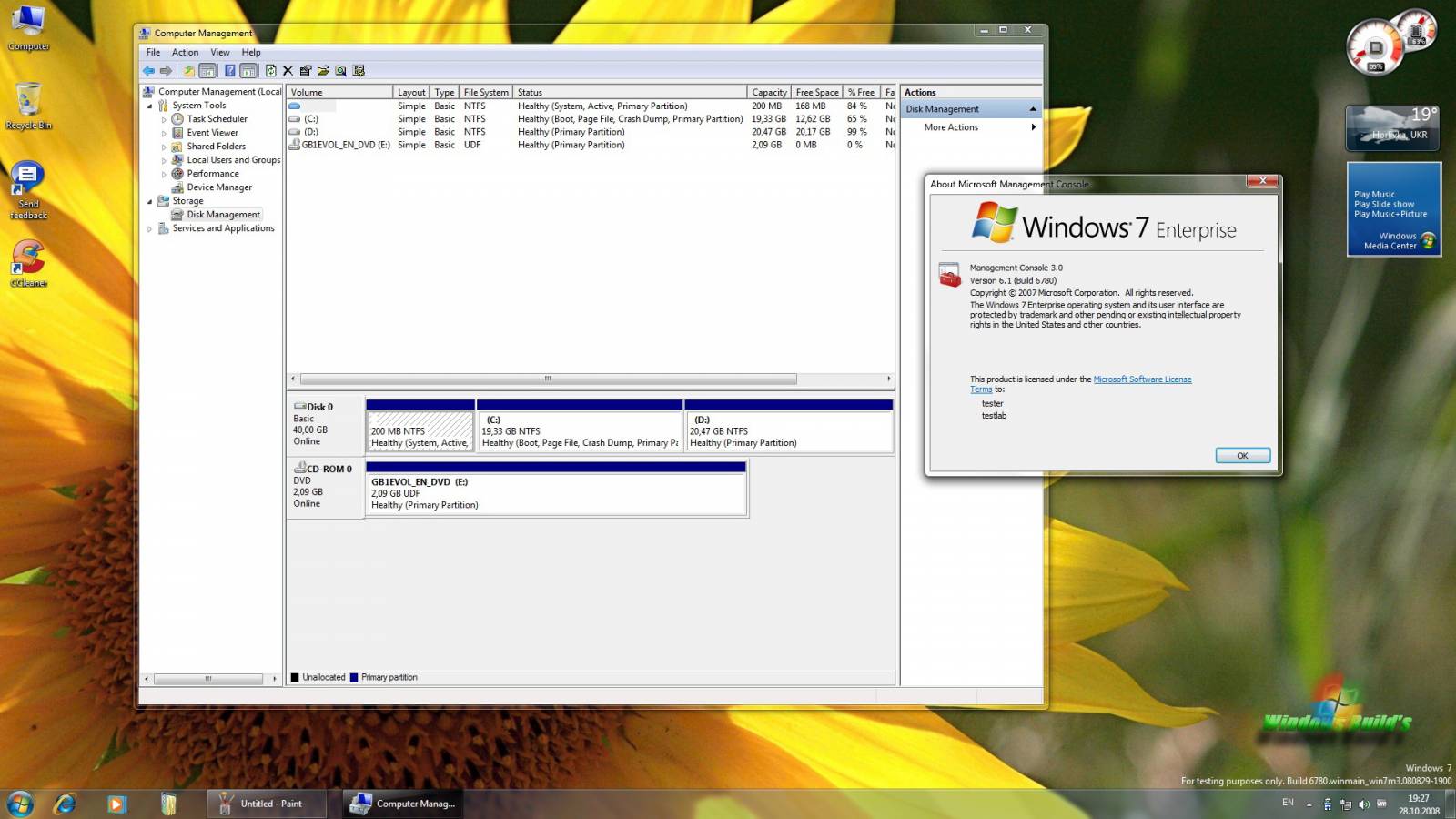Collapse the Storage tree node
Image resolution: width=1456 pixels, height=819 pixels.
point(150,201)
